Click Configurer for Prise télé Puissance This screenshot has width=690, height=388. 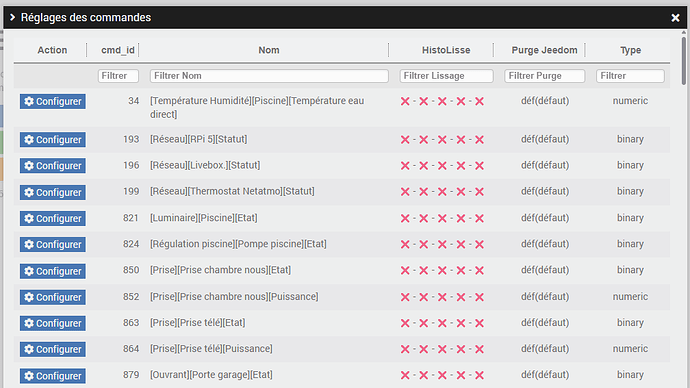[52, 349]
